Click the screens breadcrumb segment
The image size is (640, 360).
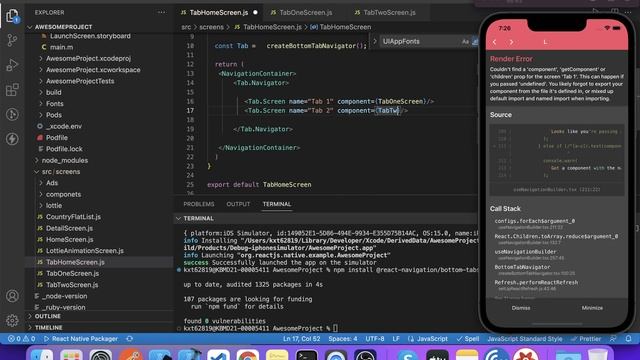[x=211, y=27]
